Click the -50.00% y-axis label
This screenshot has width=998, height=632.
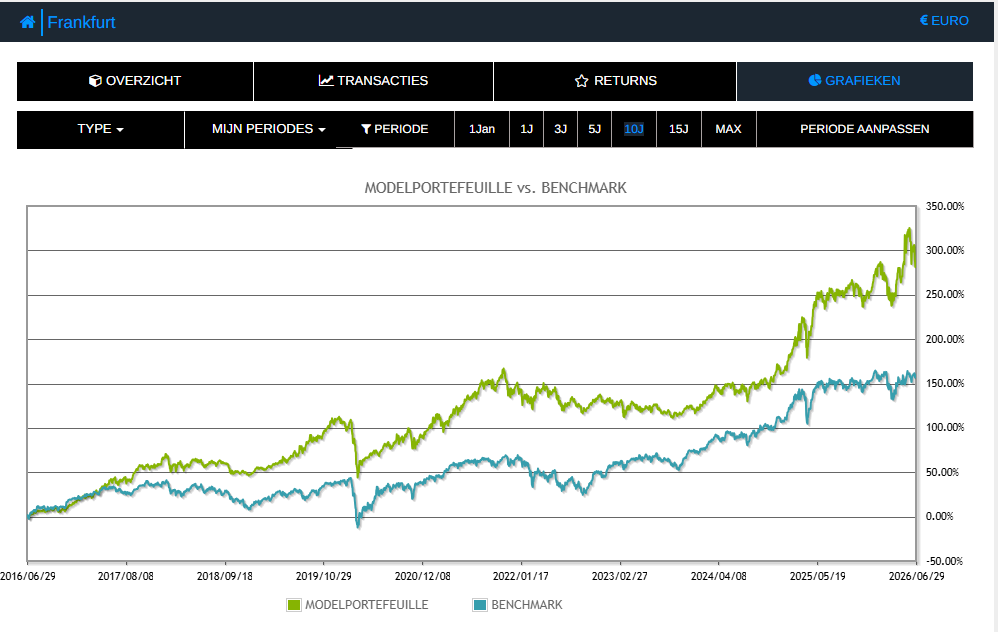coord(945,561)
